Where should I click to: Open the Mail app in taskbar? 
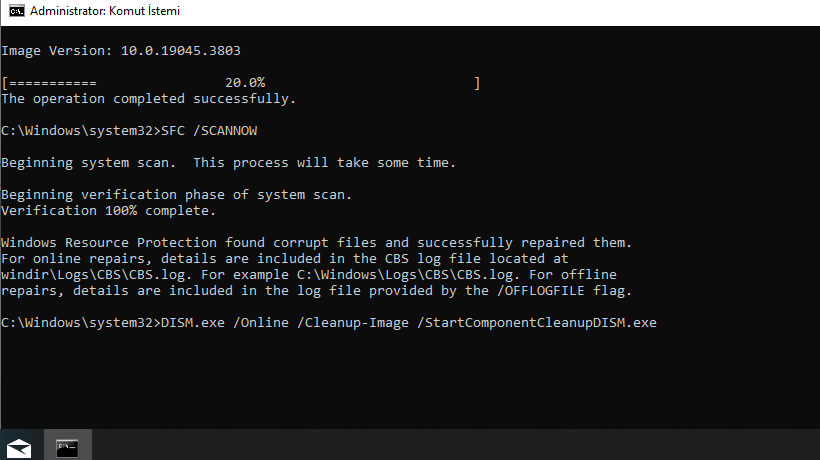coord(19,445)
